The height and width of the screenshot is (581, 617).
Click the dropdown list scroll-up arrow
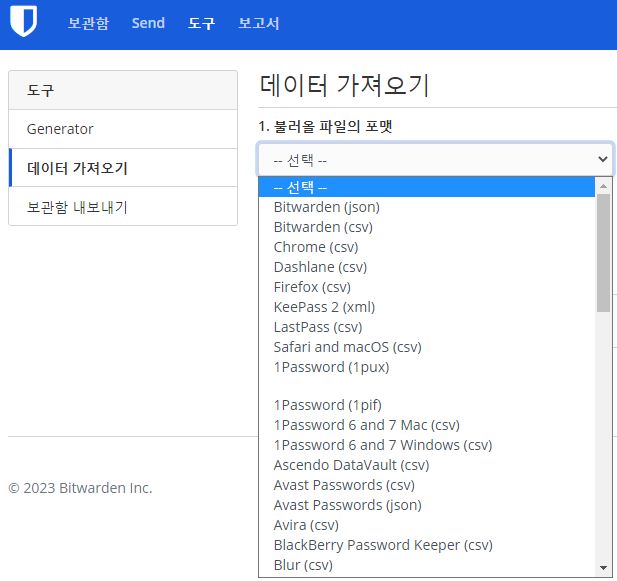click(603, 186)
